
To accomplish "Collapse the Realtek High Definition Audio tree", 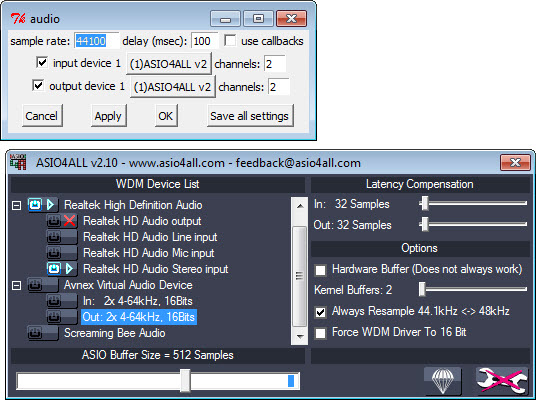I will pyautogui.click(x=16, y=205).
